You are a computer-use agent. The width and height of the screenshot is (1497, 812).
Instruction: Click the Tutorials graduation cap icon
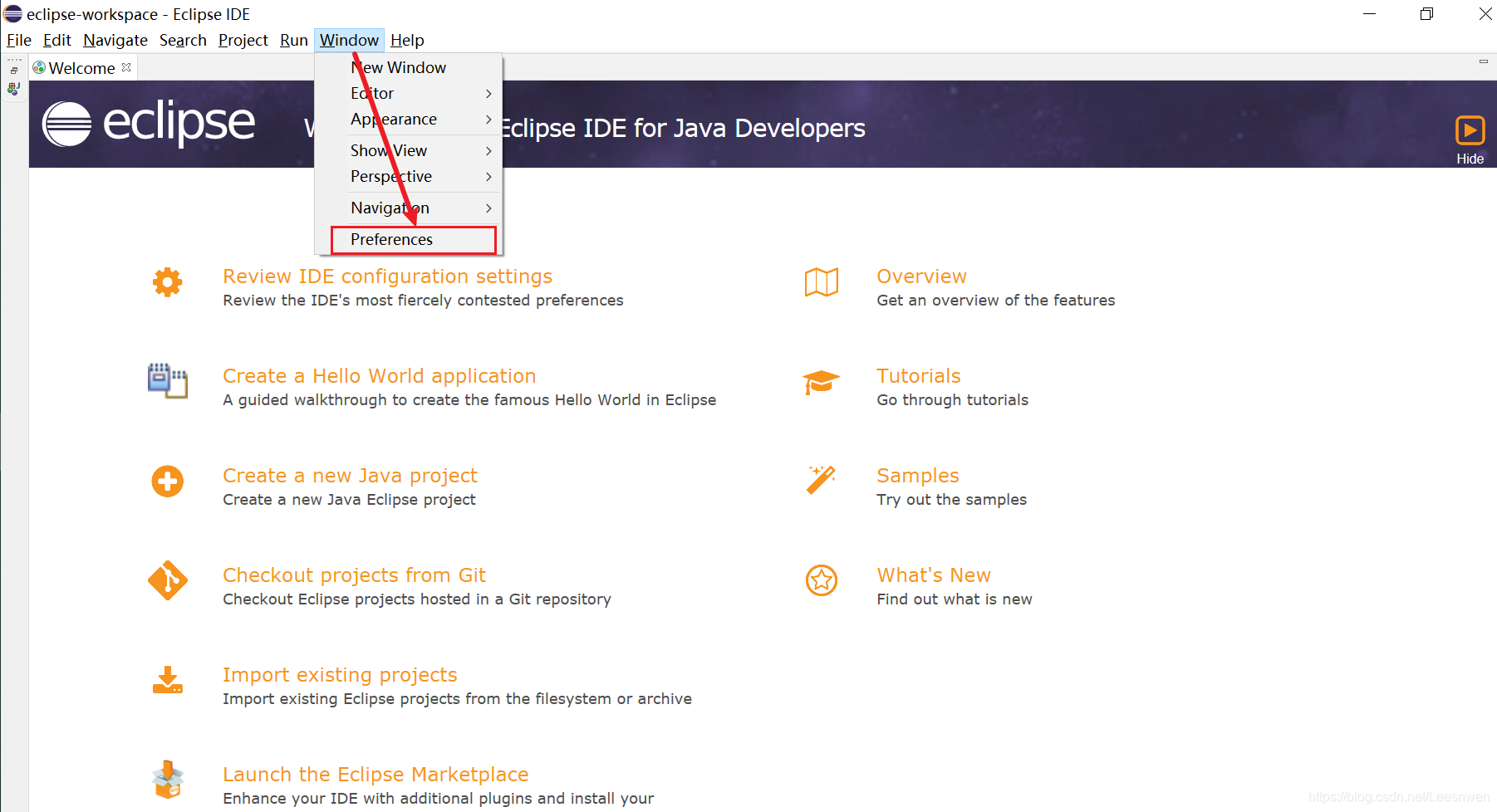tap(822, 382)
